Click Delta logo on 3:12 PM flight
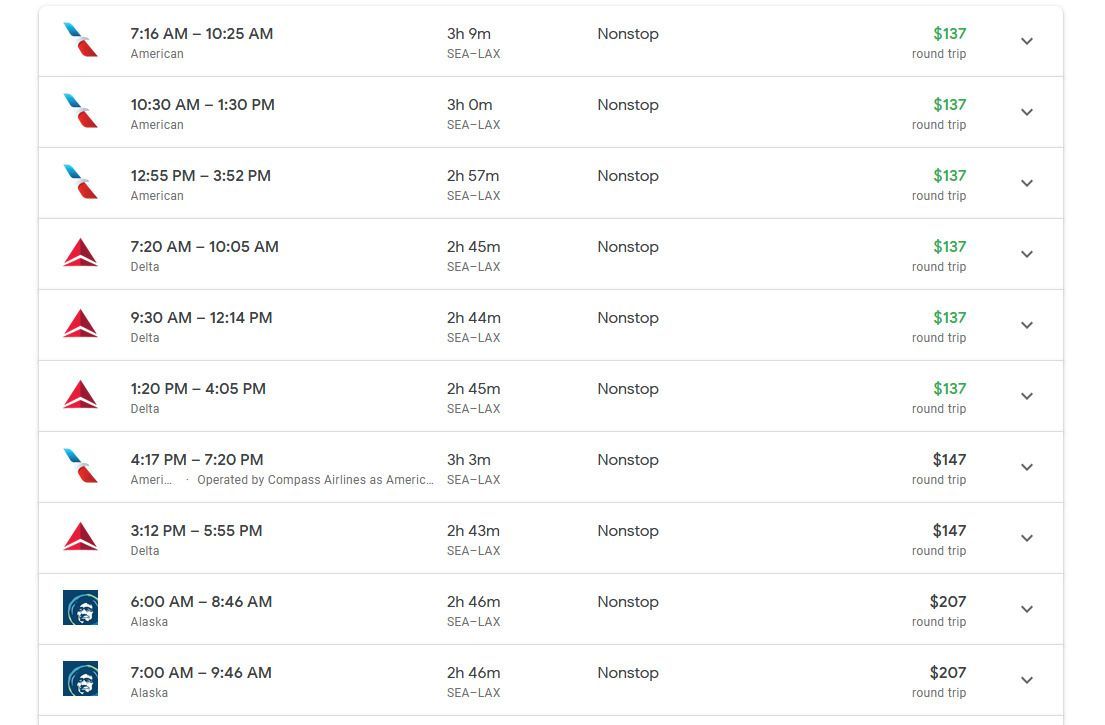1105x725 pixels. [80, 537]
